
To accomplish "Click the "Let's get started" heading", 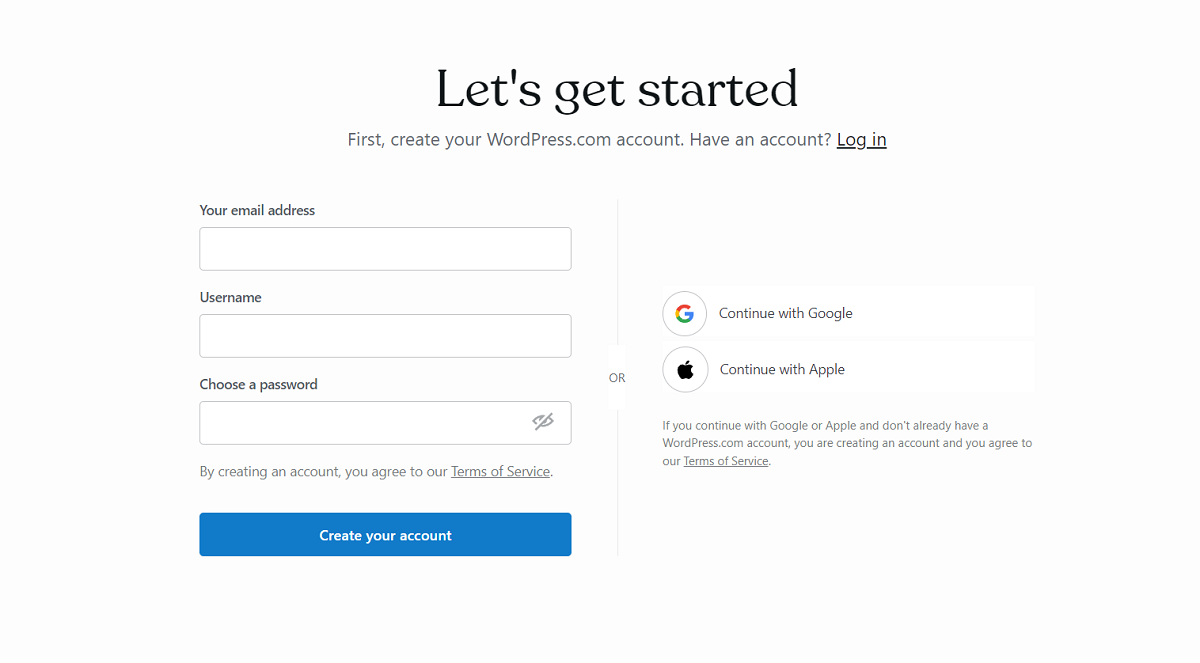I will click(x=616, y=89).
